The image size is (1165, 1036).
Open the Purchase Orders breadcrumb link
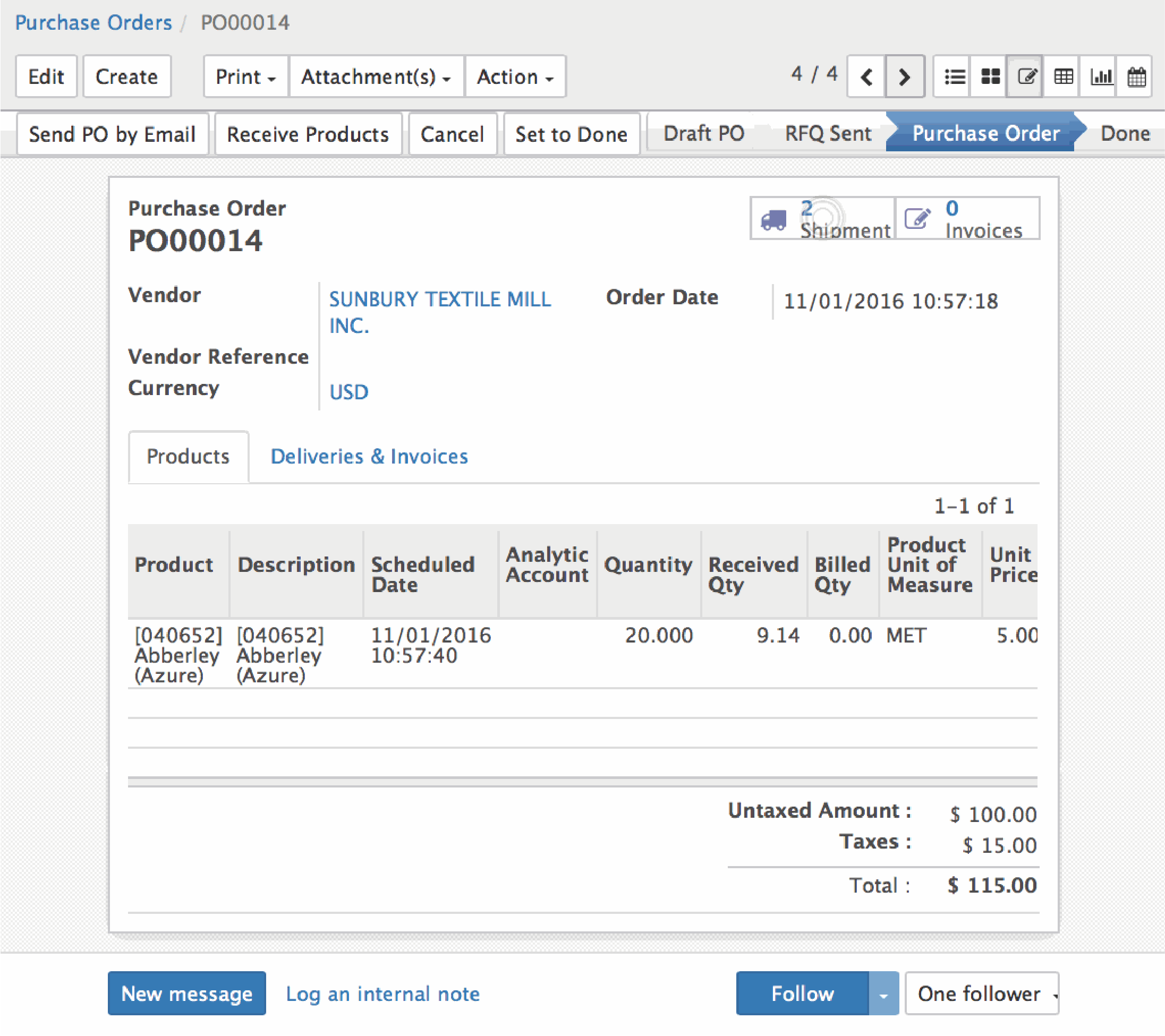click(93, 23)
